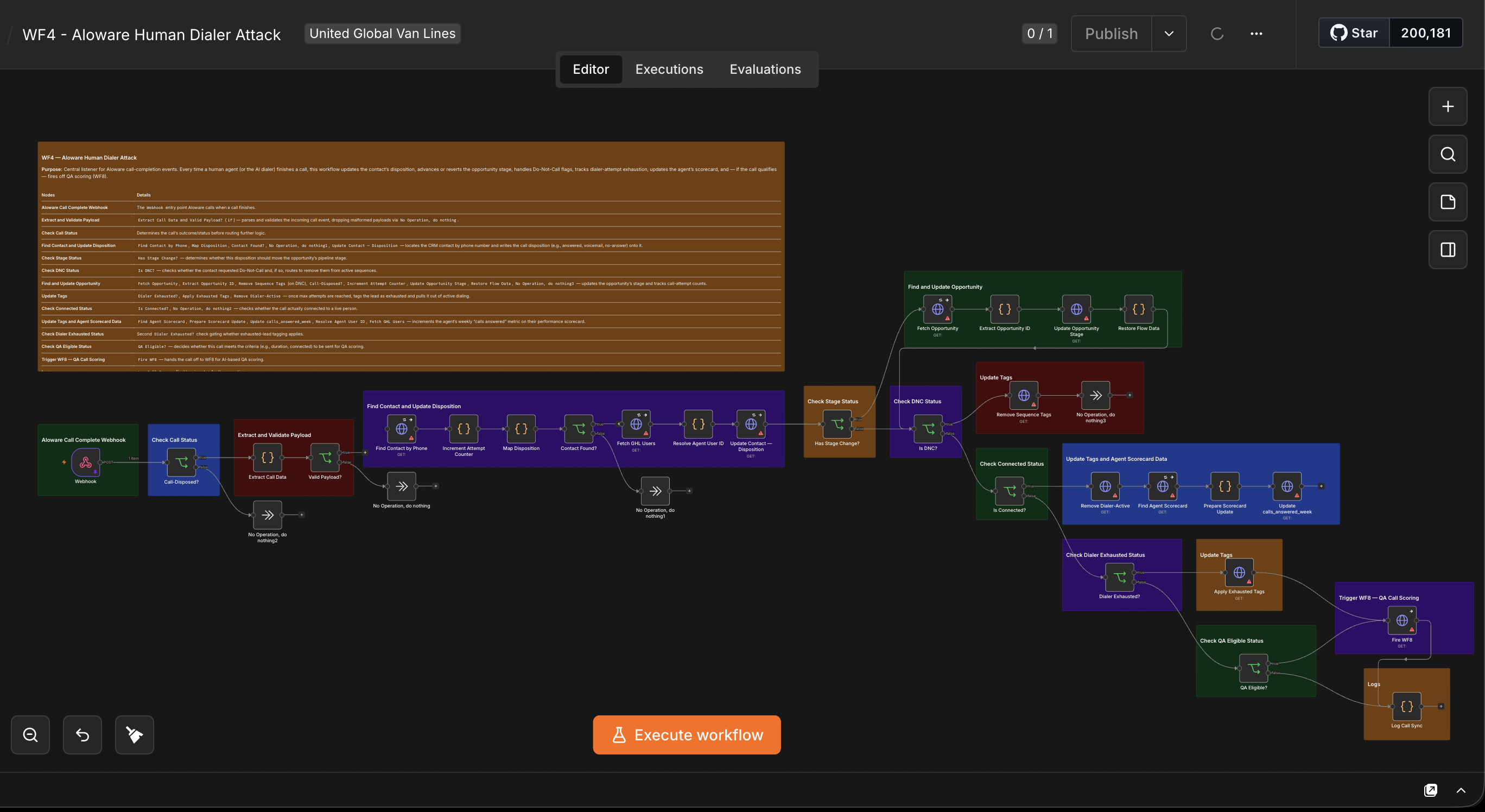
Task: Open Update Contact — Disposition node
Action: coord(751,424)
